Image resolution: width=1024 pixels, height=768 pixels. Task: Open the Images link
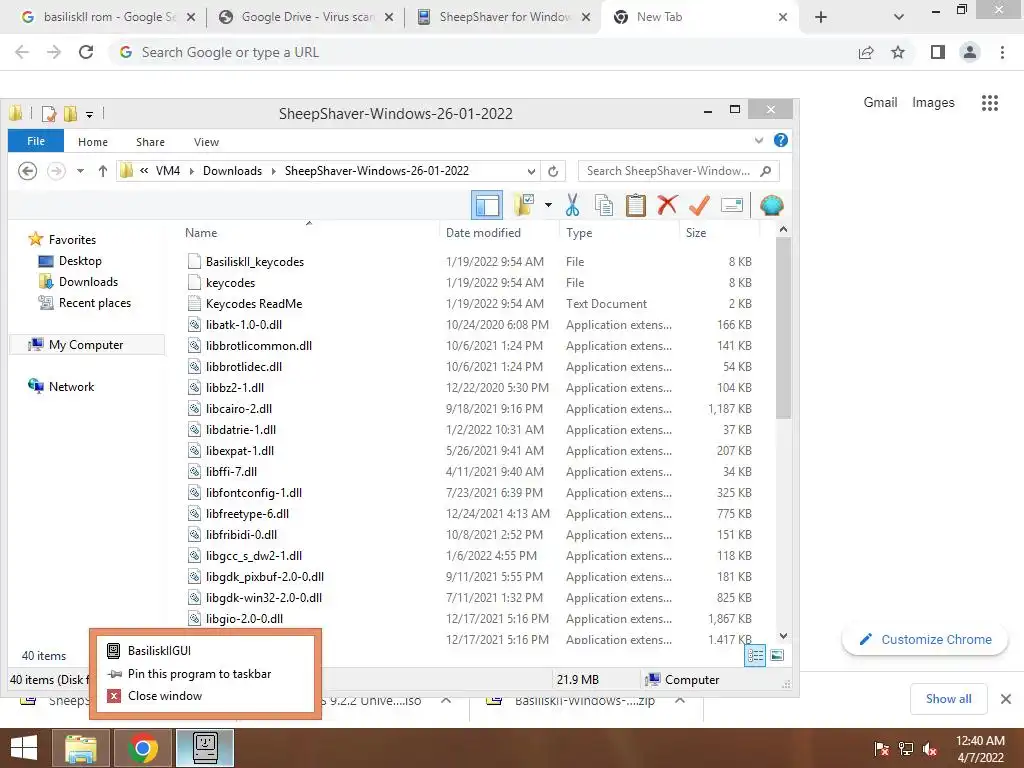point(933,103)
